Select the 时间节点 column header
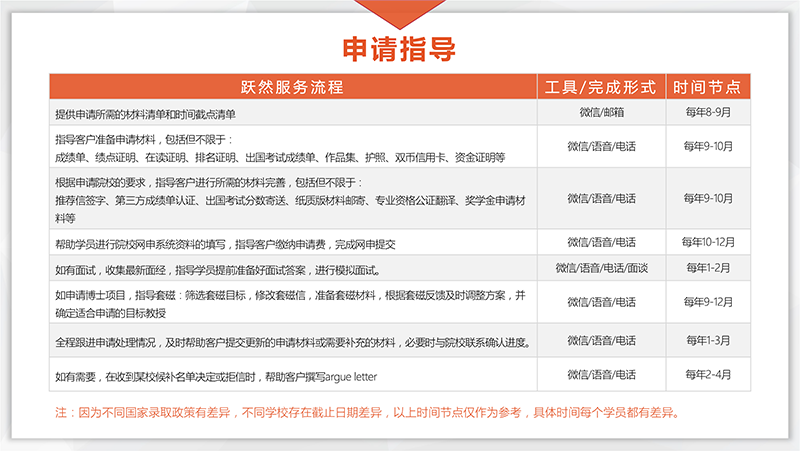 [x=708, y=85]
